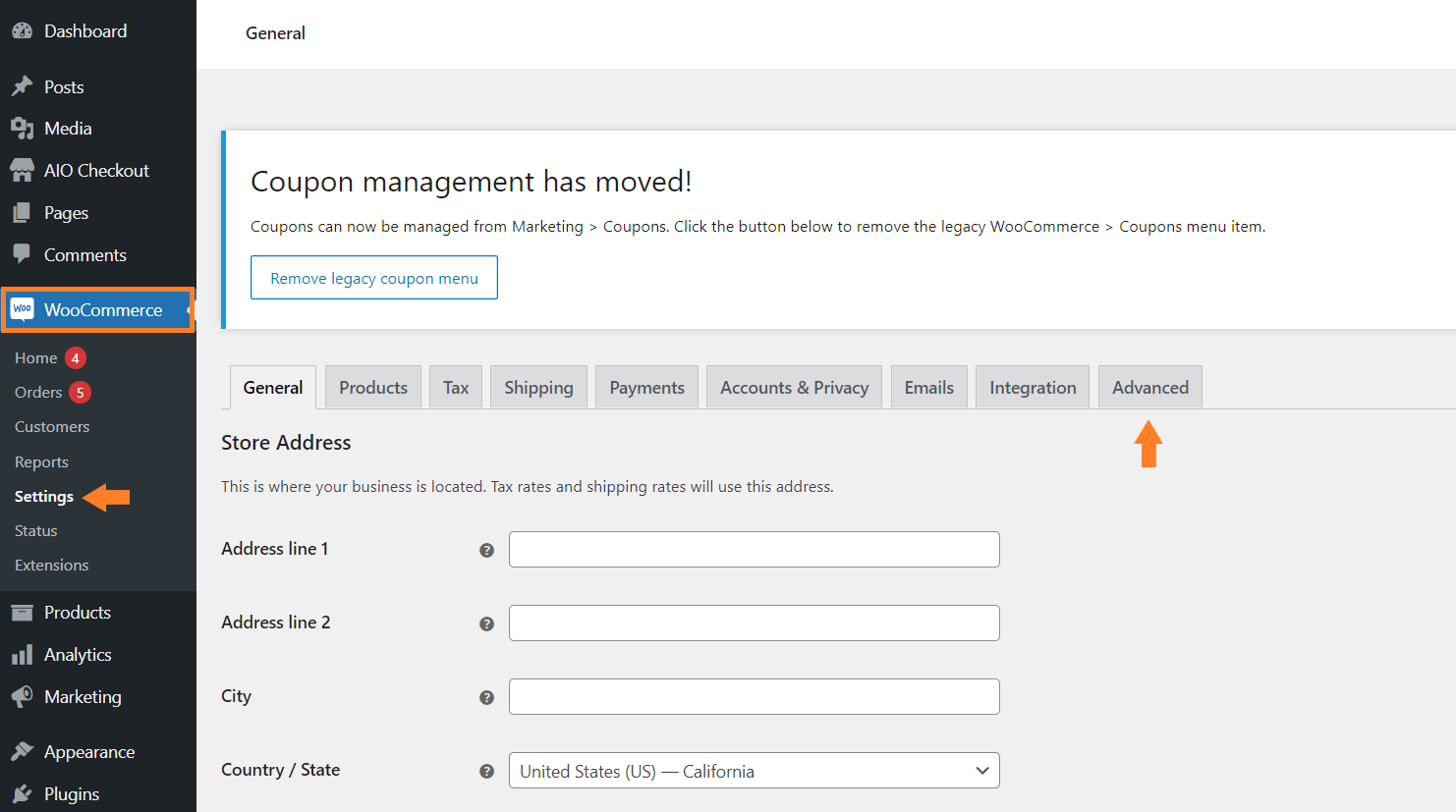Switch to the Emails tab
Screen dimensions: 1456x812
pyautogui.click(x=928, y=388)
